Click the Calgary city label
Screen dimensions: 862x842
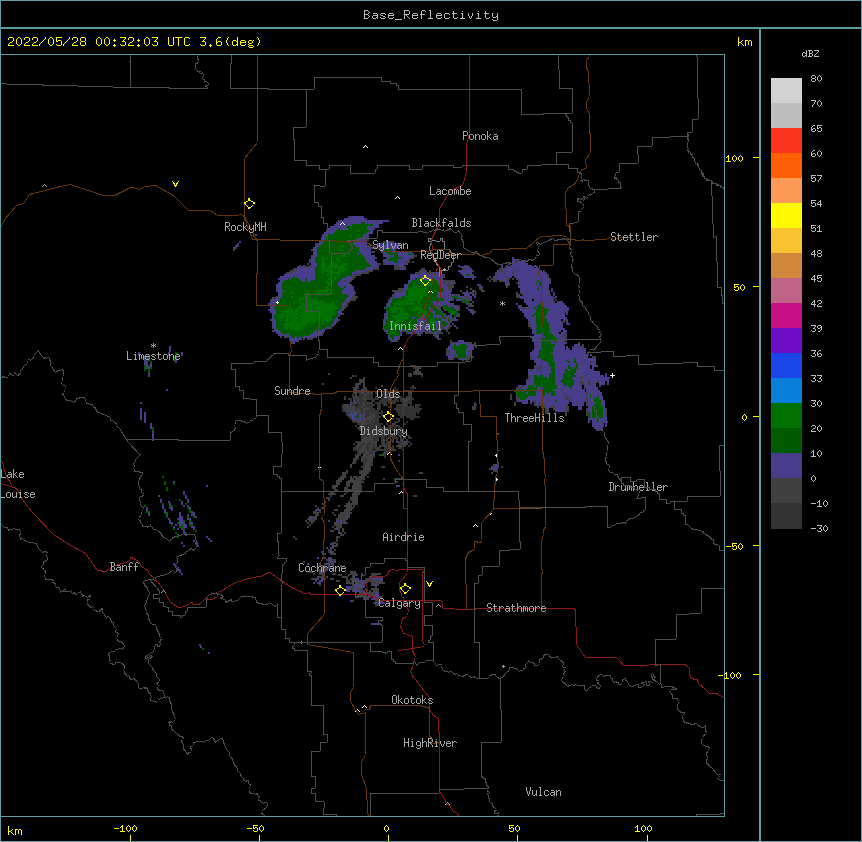tap(399, 603)
